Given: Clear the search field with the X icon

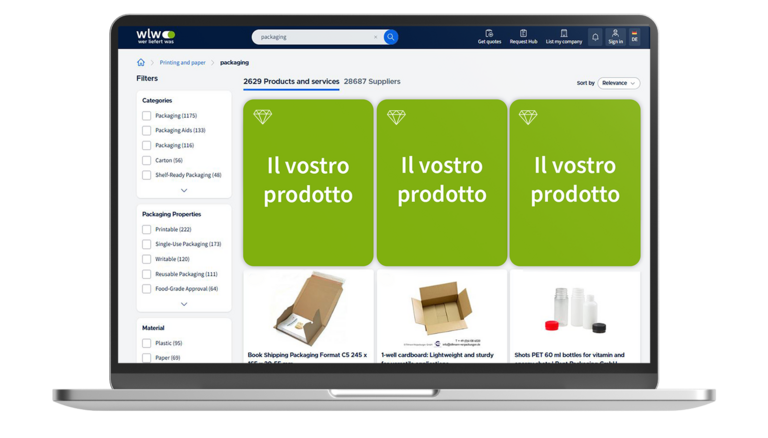Looking at the screenshot, I should click(376, 37).
